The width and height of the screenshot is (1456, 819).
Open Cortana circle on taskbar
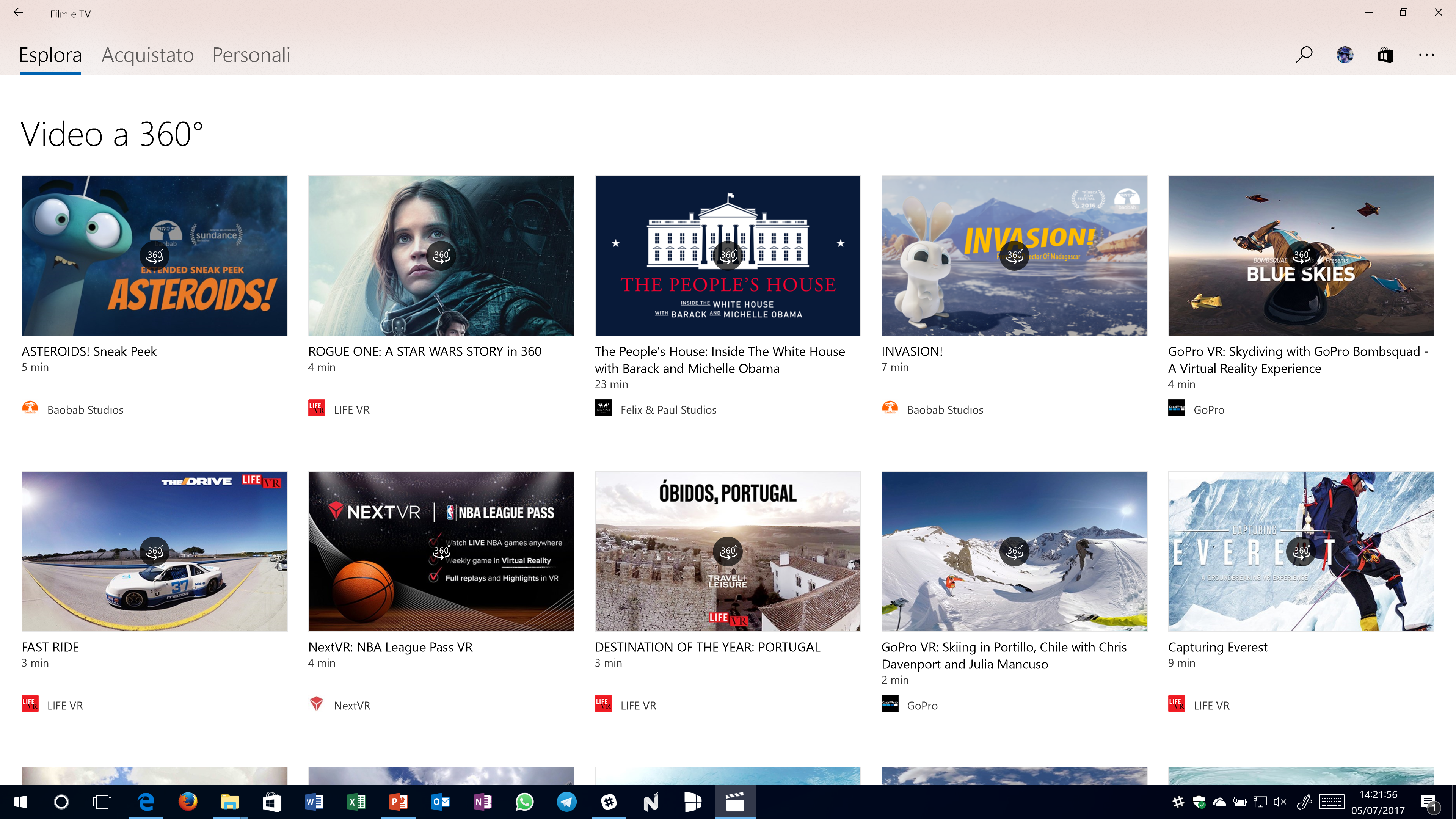[61, 802]
